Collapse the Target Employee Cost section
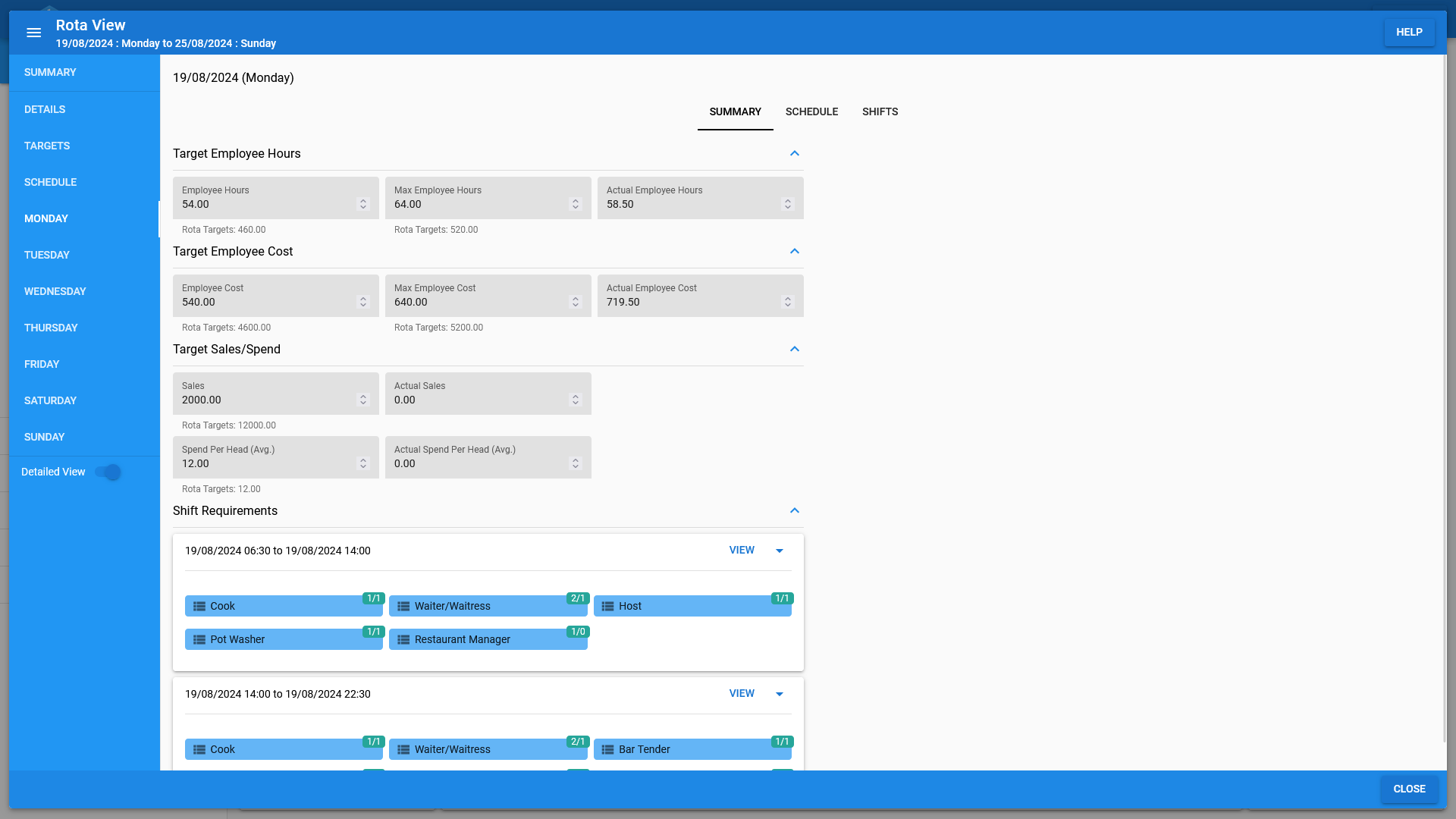1456x819 pixels. [x=794, y=251]
